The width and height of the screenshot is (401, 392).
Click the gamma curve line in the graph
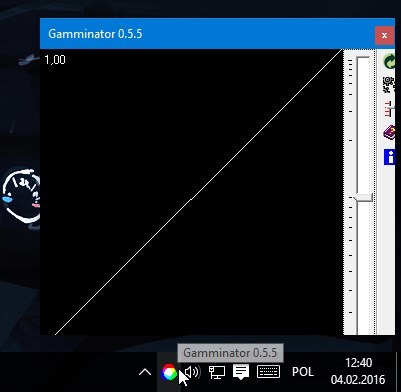(198, 192)
